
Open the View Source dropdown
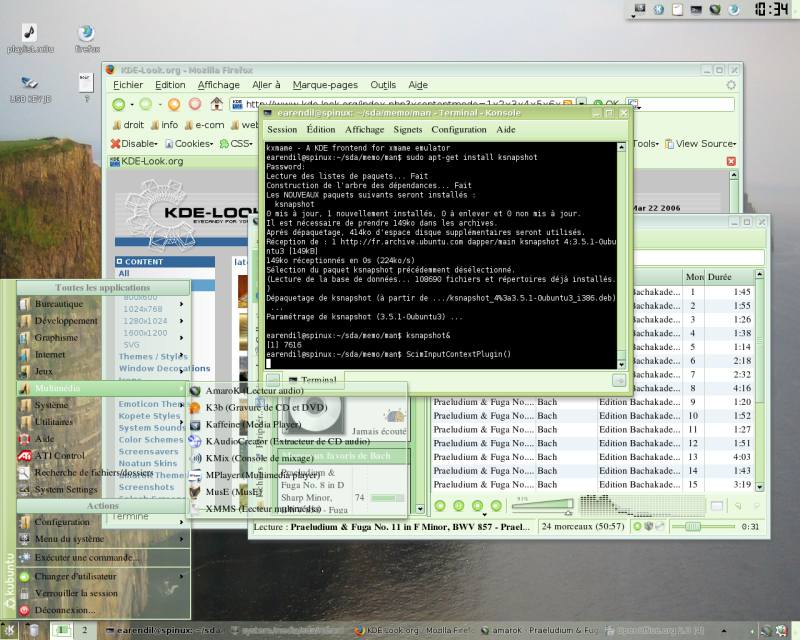[x=701, y=144]
